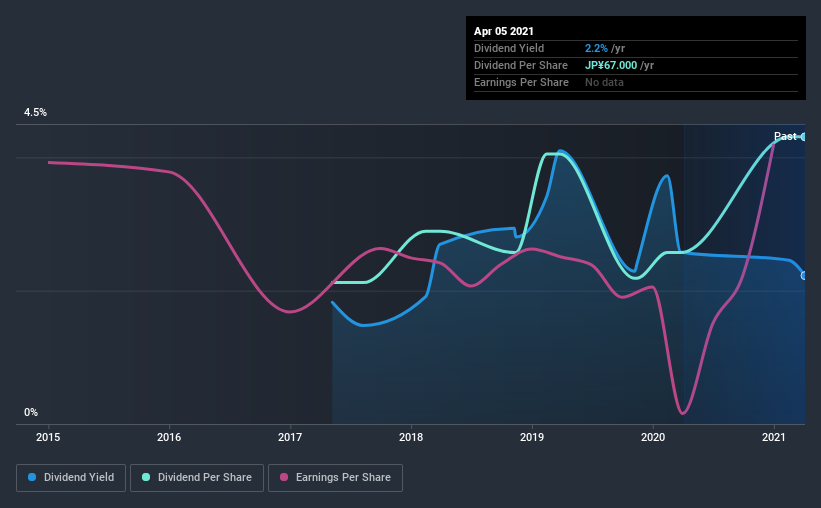This screenshot has width=821, height=508.
Task: Toggle the Dividend Per Share legend button
Action: click(x=197, y=478)
